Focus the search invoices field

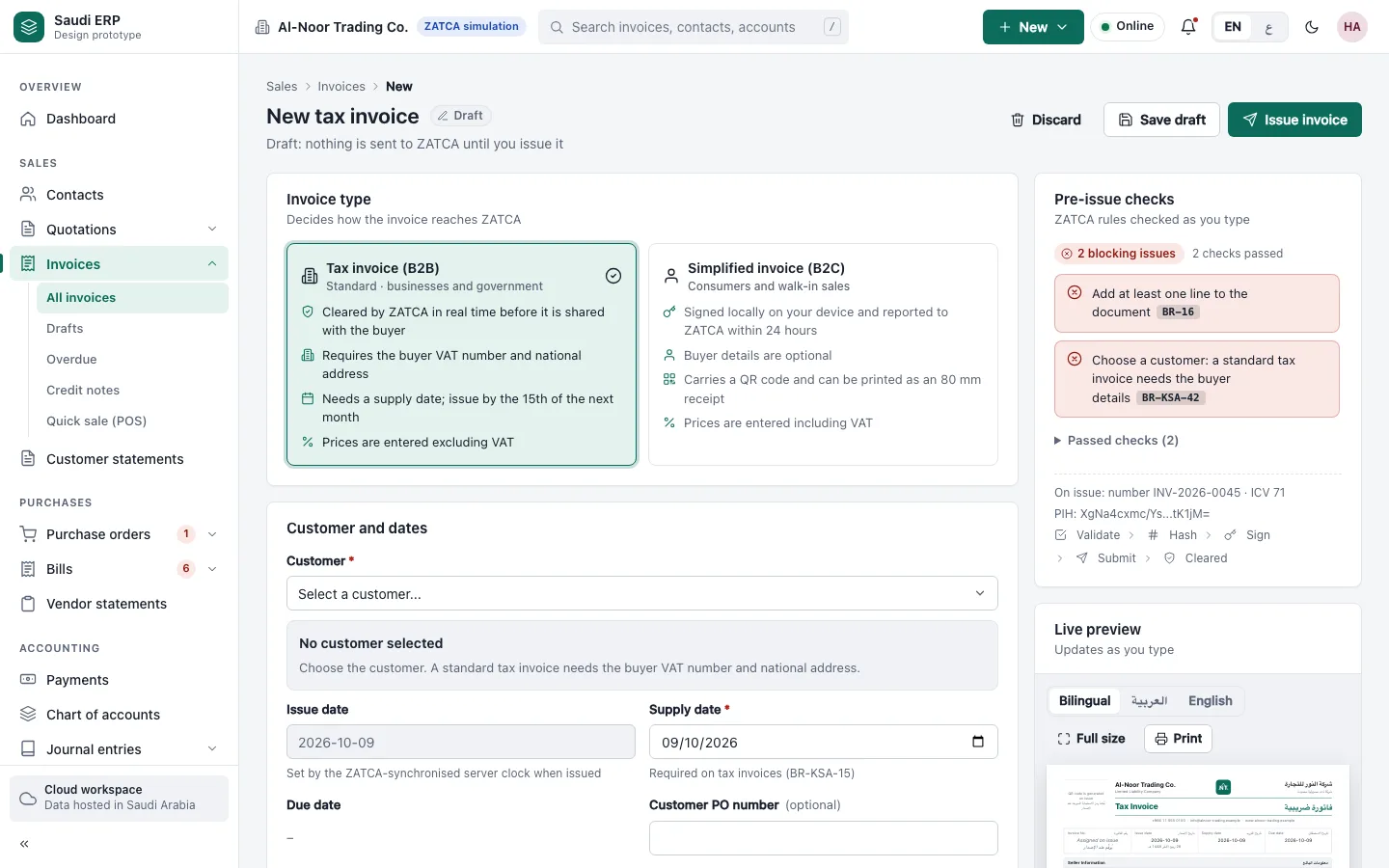pos(694,27)
